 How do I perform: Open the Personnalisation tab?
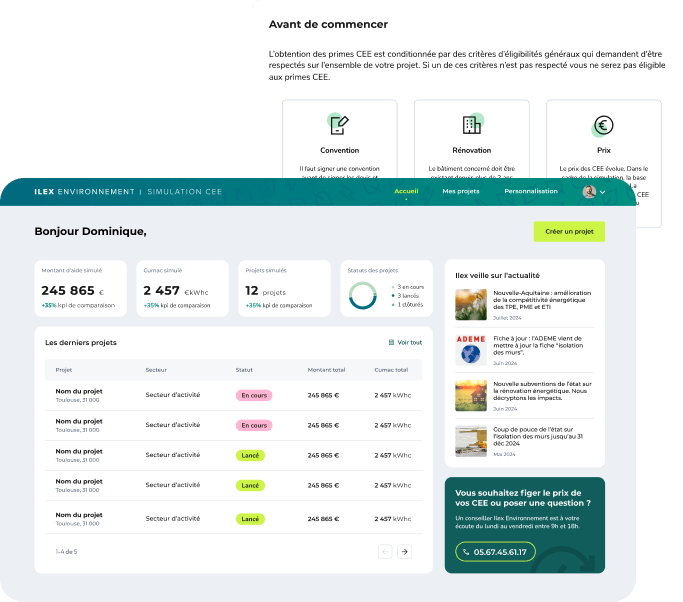pyautogui.click(x=531, y=190)
